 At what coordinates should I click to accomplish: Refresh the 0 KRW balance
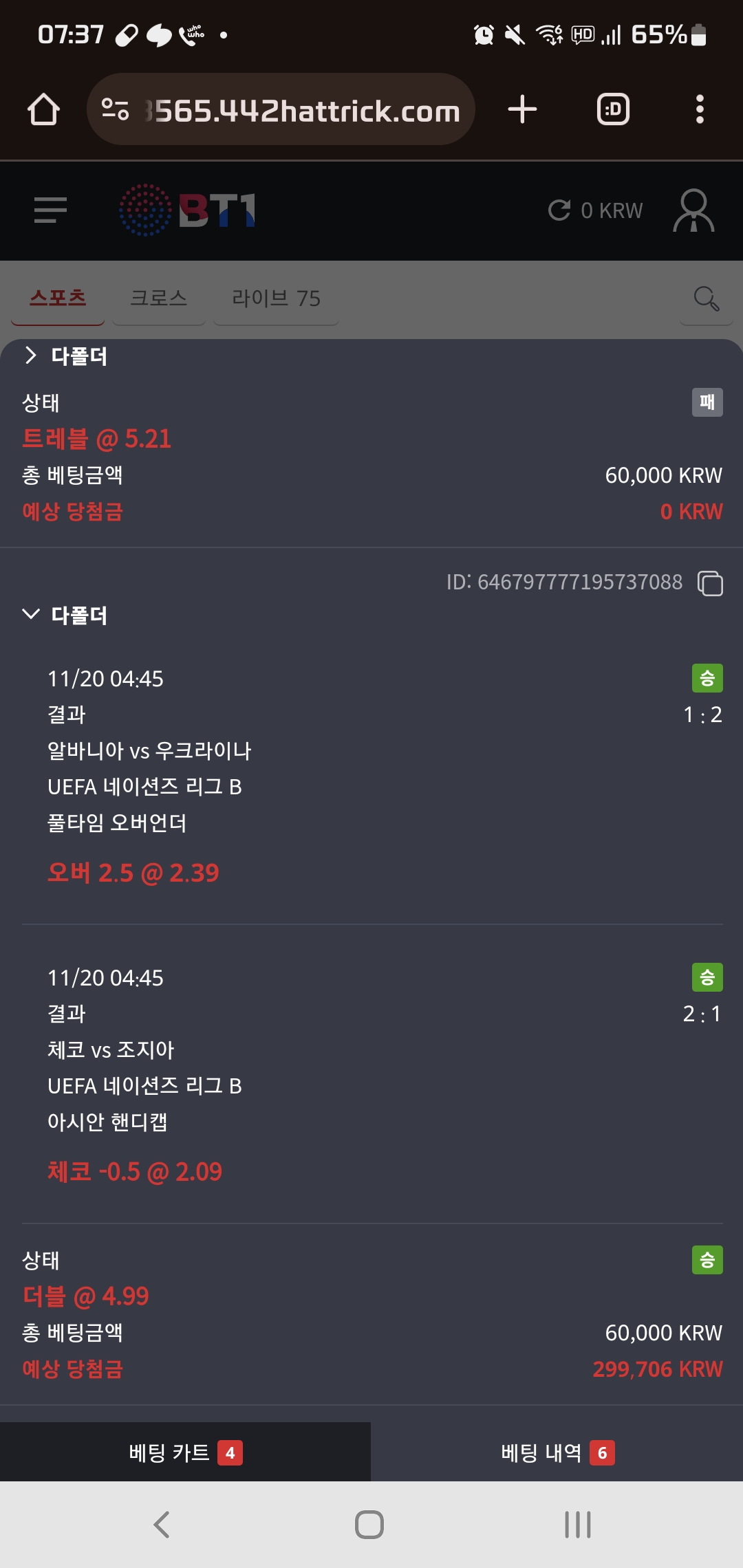point(559,210)
